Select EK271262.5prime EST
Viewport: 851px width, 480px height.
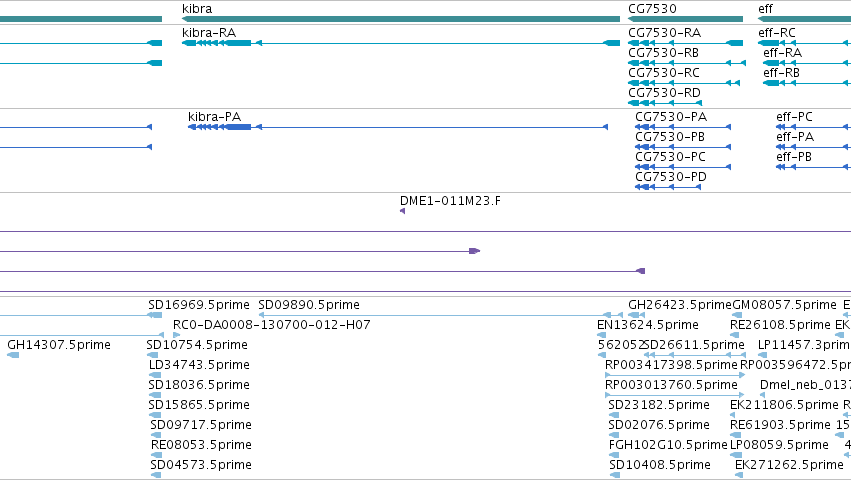point(738,475)
